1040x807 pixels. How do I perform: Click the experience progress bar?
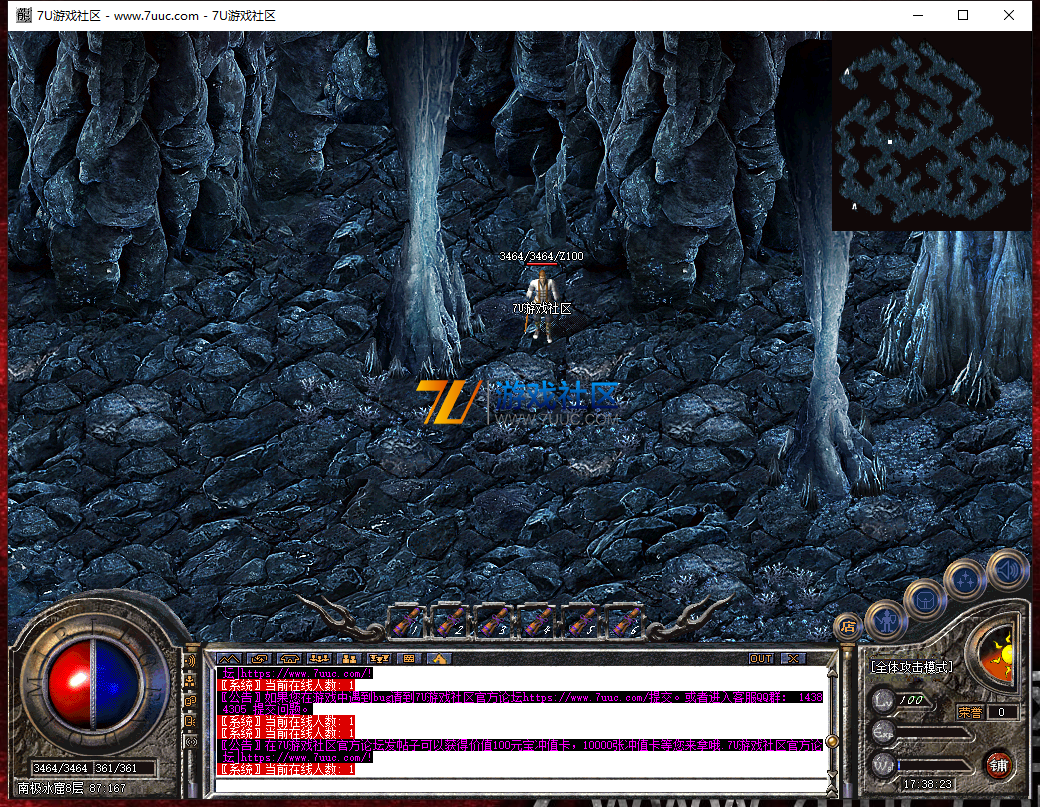pos(934,734)
